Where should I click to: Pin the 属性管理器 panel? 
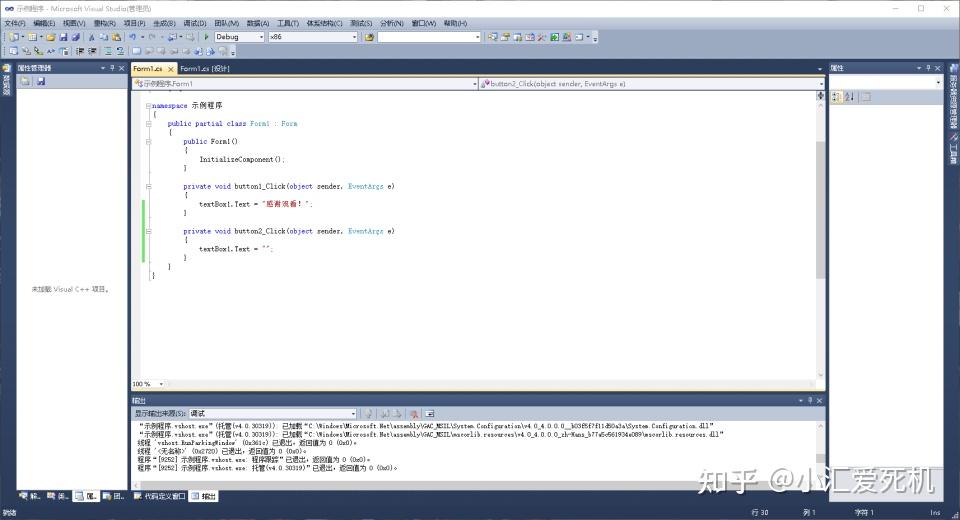coord(112,68)
